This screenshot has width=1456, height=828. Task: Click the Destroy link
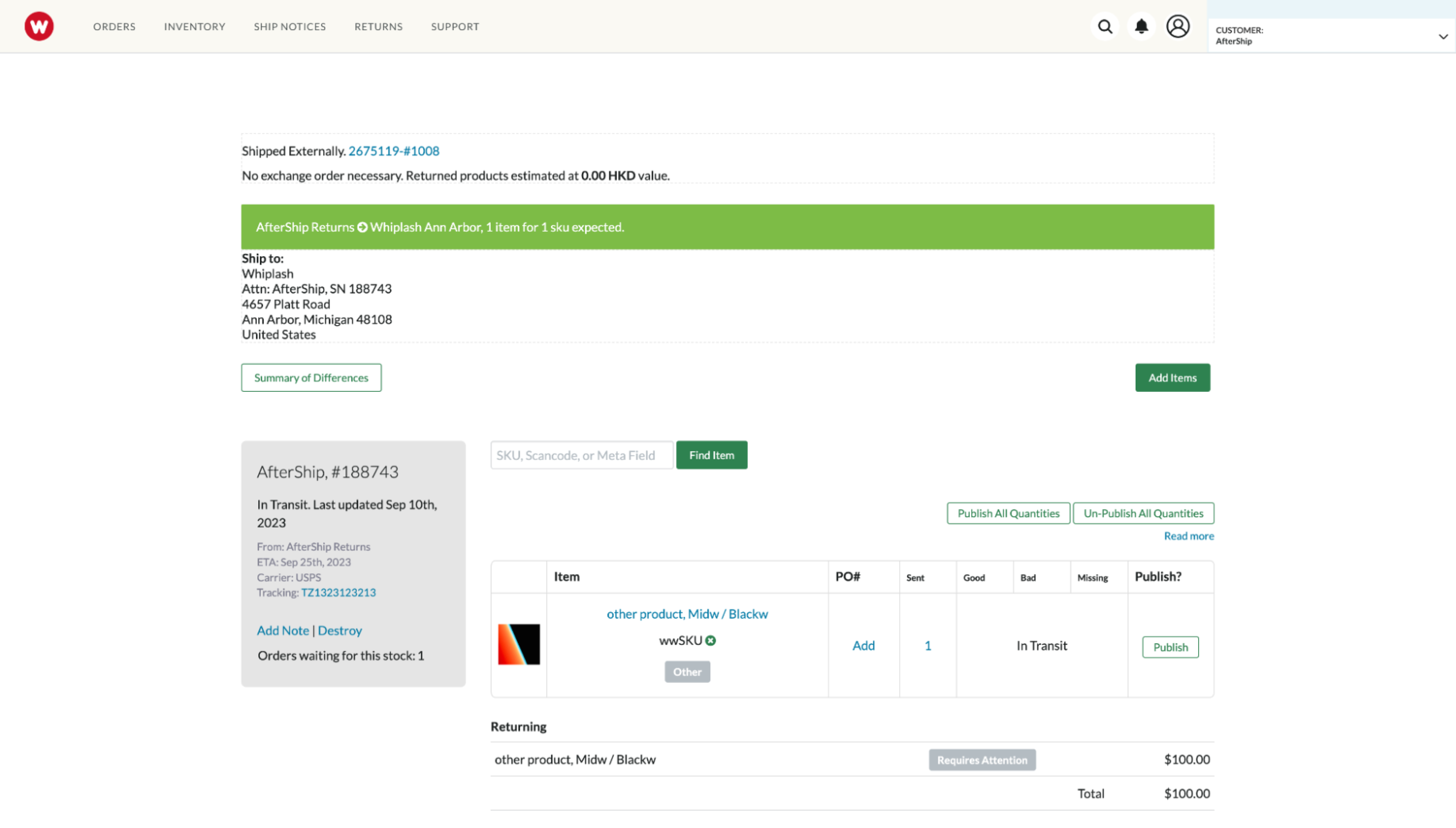339,630
